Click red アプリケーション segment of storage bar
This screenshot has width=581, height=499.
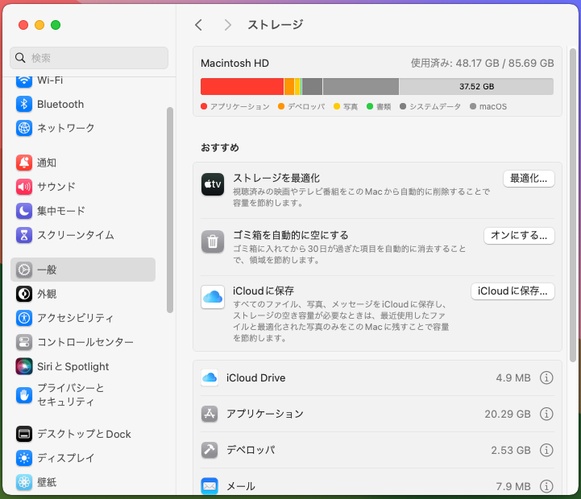coord(242,86)
